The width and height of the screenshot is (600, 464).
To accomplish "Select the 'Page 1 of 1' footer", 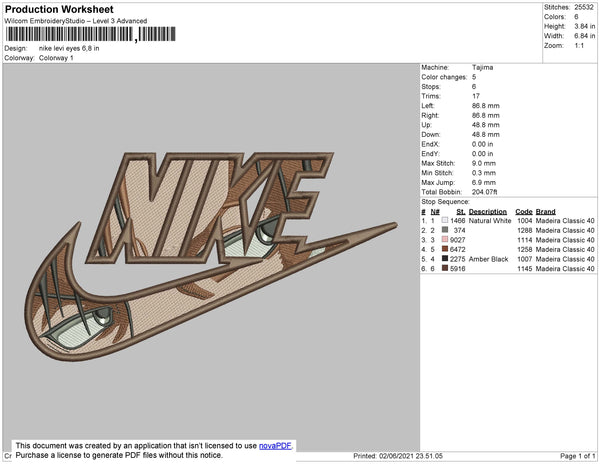I will [x=577, y=456].
